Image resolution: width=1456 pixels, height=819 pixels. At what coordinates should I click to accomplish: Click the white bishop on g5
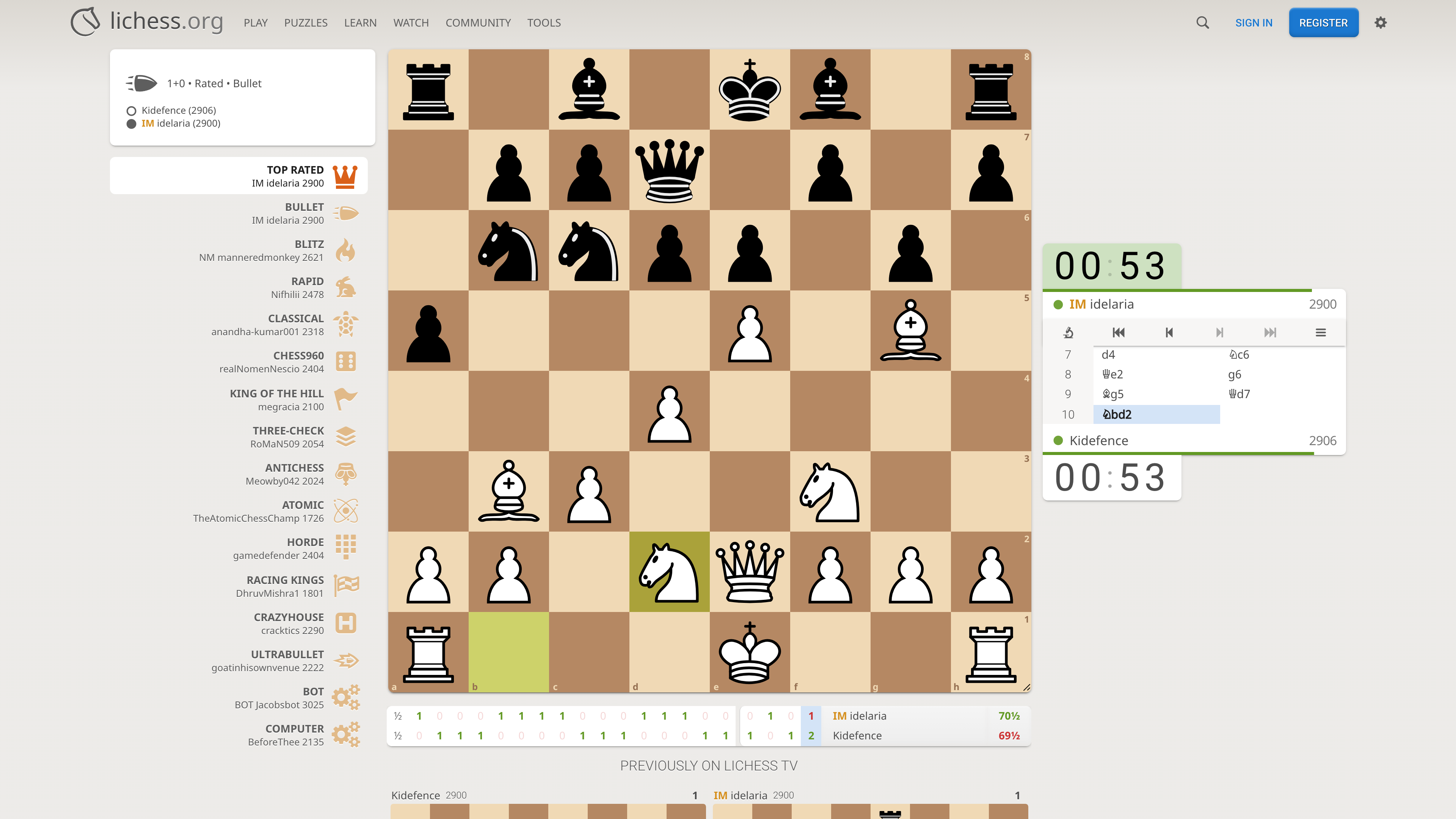[910, 330]
